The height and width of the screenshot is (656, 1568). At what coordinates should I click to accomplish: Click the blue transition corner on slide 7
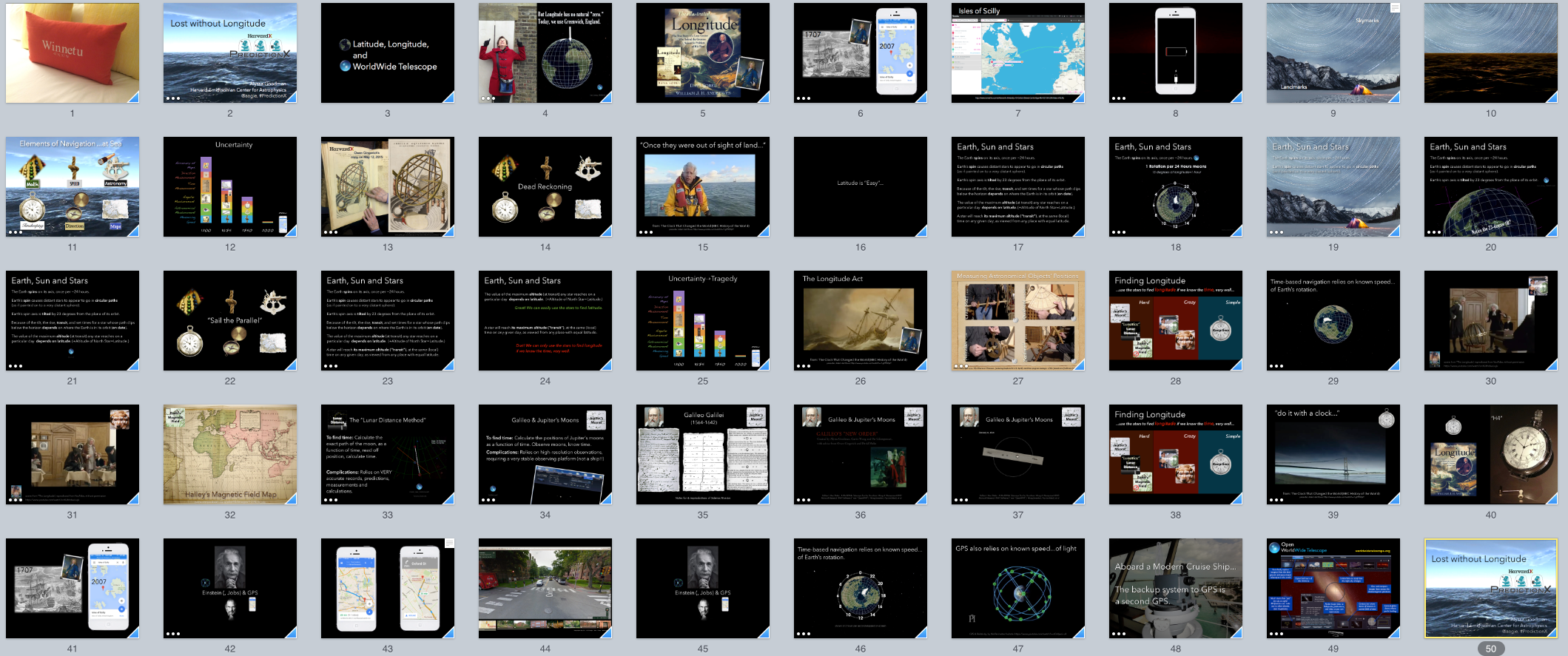[x=1079, y=97]
